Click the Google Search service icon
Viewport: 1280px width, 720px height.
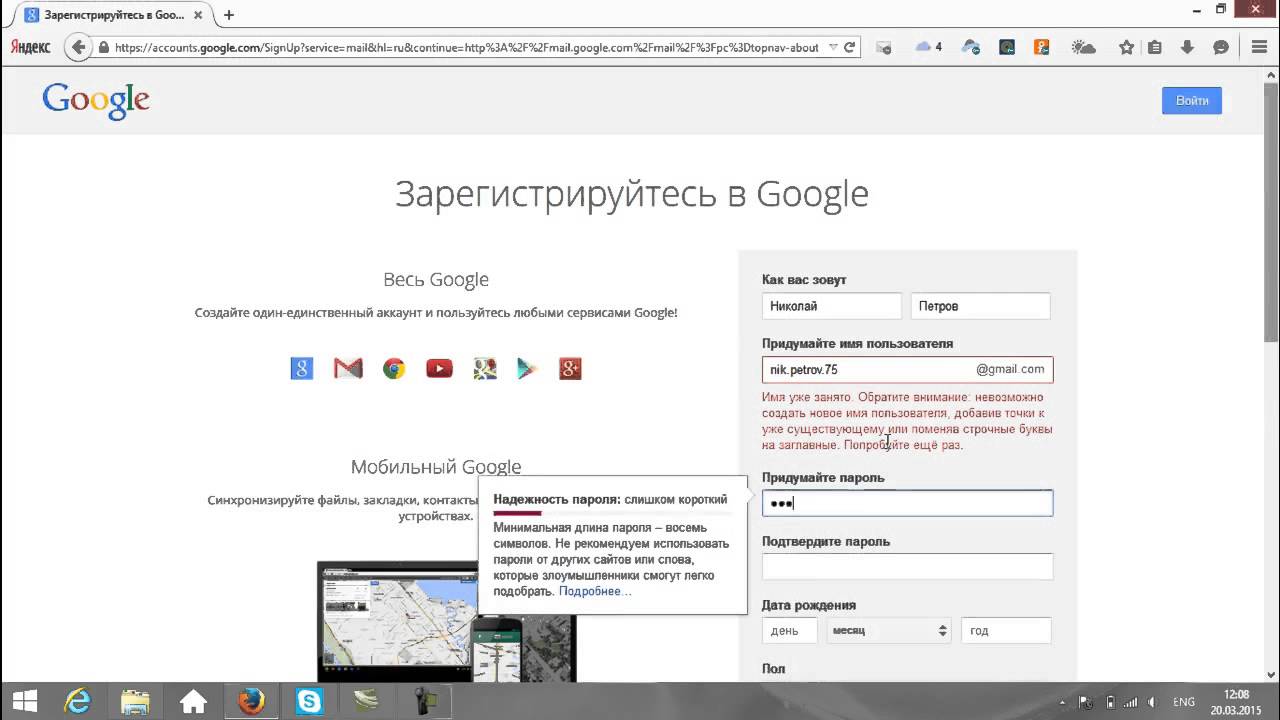(x=302, y=369)
